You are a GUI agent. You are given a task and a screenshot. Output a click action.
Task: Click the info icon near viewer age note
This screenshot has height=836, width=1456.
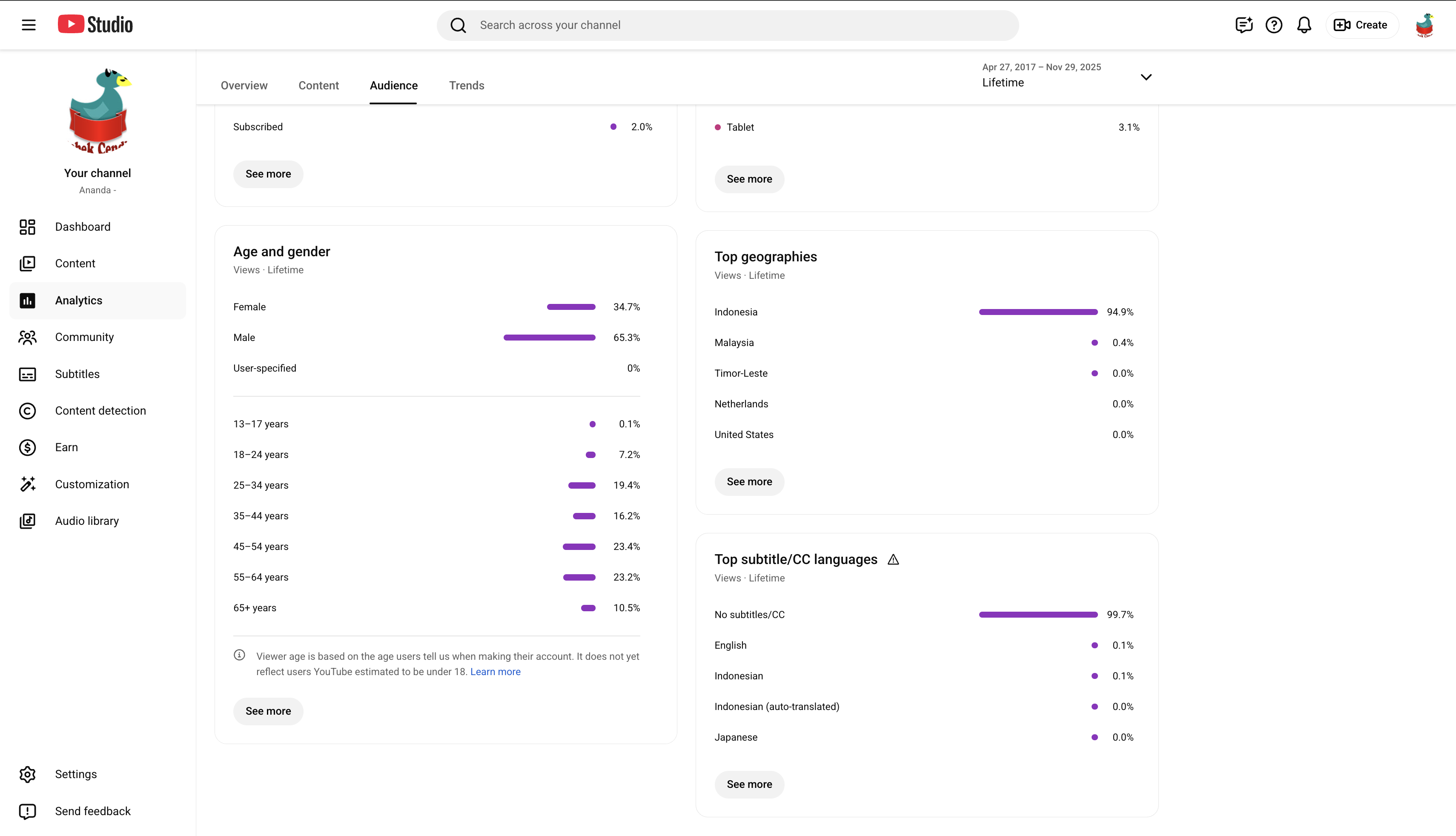click(x=239, y=655)
